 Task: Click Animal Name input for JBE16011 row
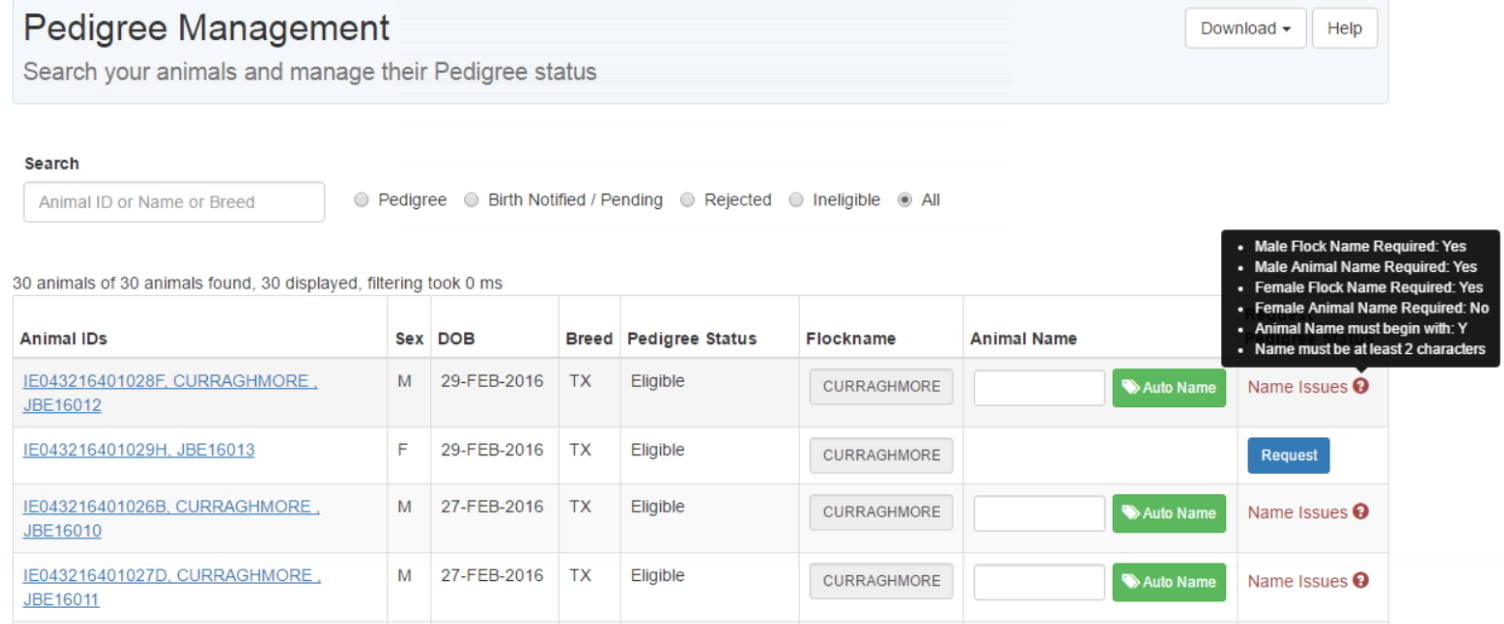point(1039,582)
